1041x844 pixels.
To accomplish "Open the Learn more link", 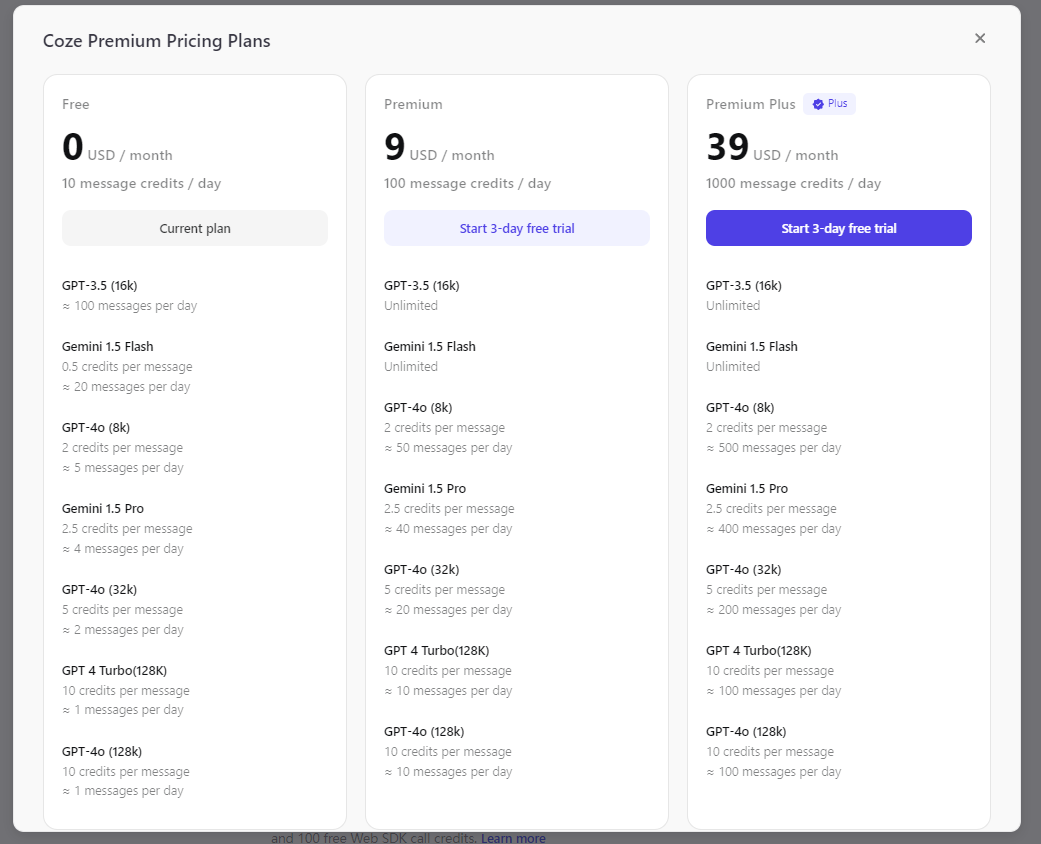I will [513, 838].
